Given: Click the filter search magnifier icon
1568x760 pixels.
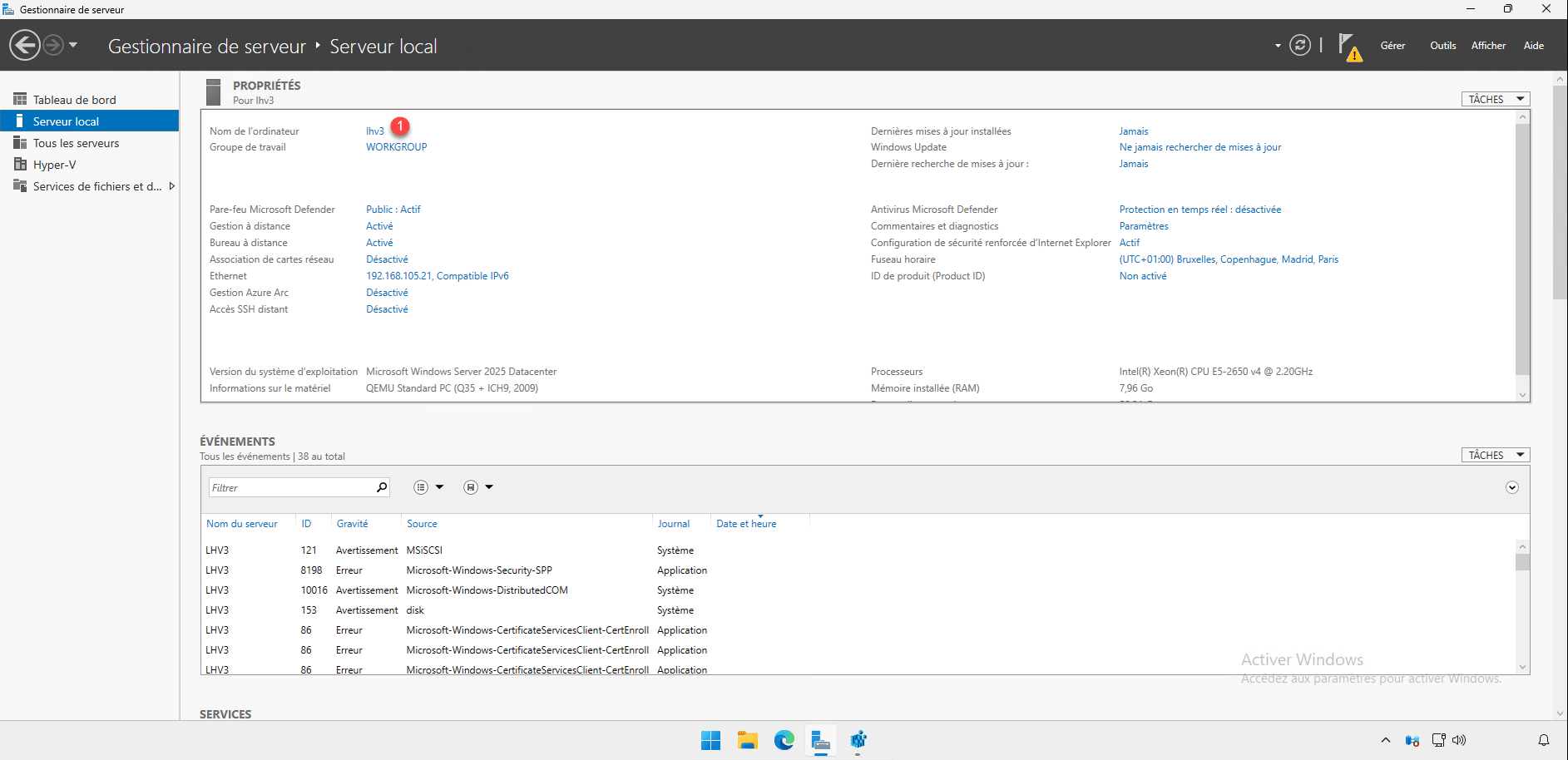Looking at the screenshot, I should point(382,487).
